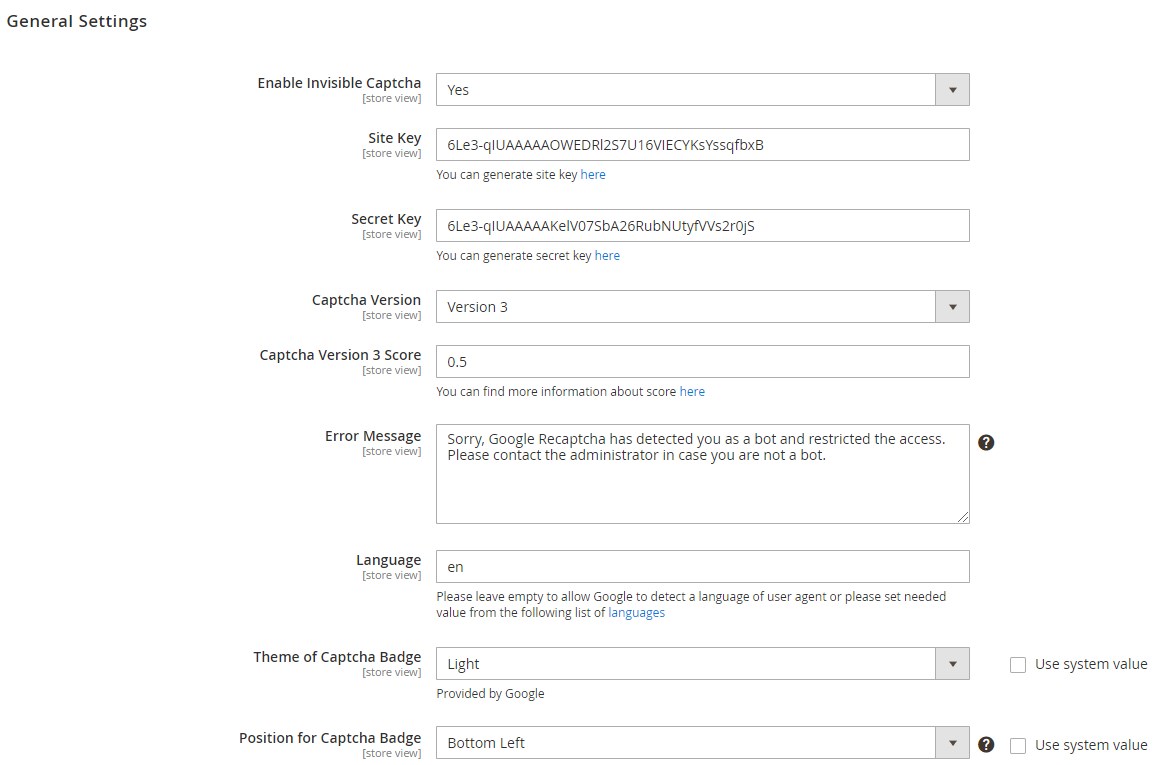Open the Enable Invisible Captcha dropdown
This screenshot has width=1157, height=765.
pyautogui.click(x=702, y=90)
